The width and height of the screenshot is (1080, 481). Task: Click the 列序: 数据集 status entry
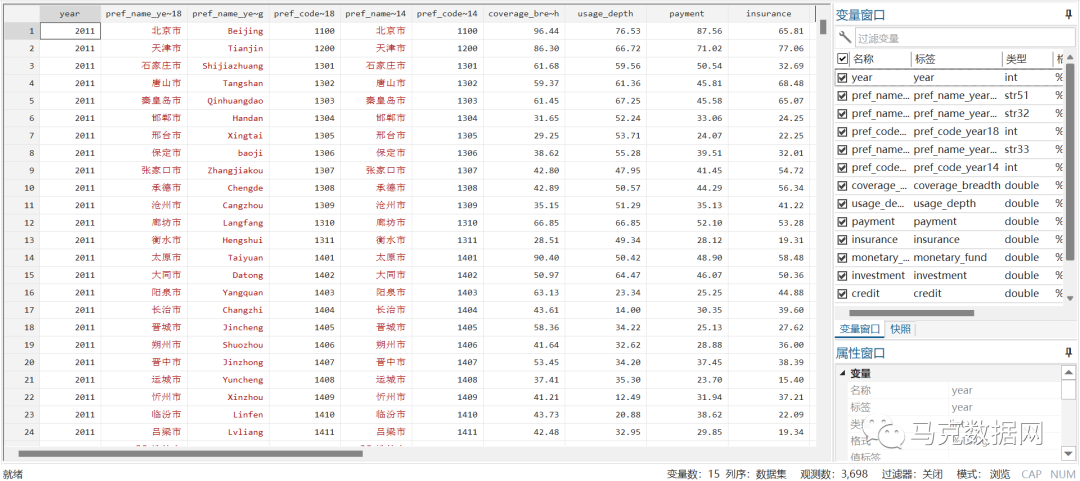[757, 474]
